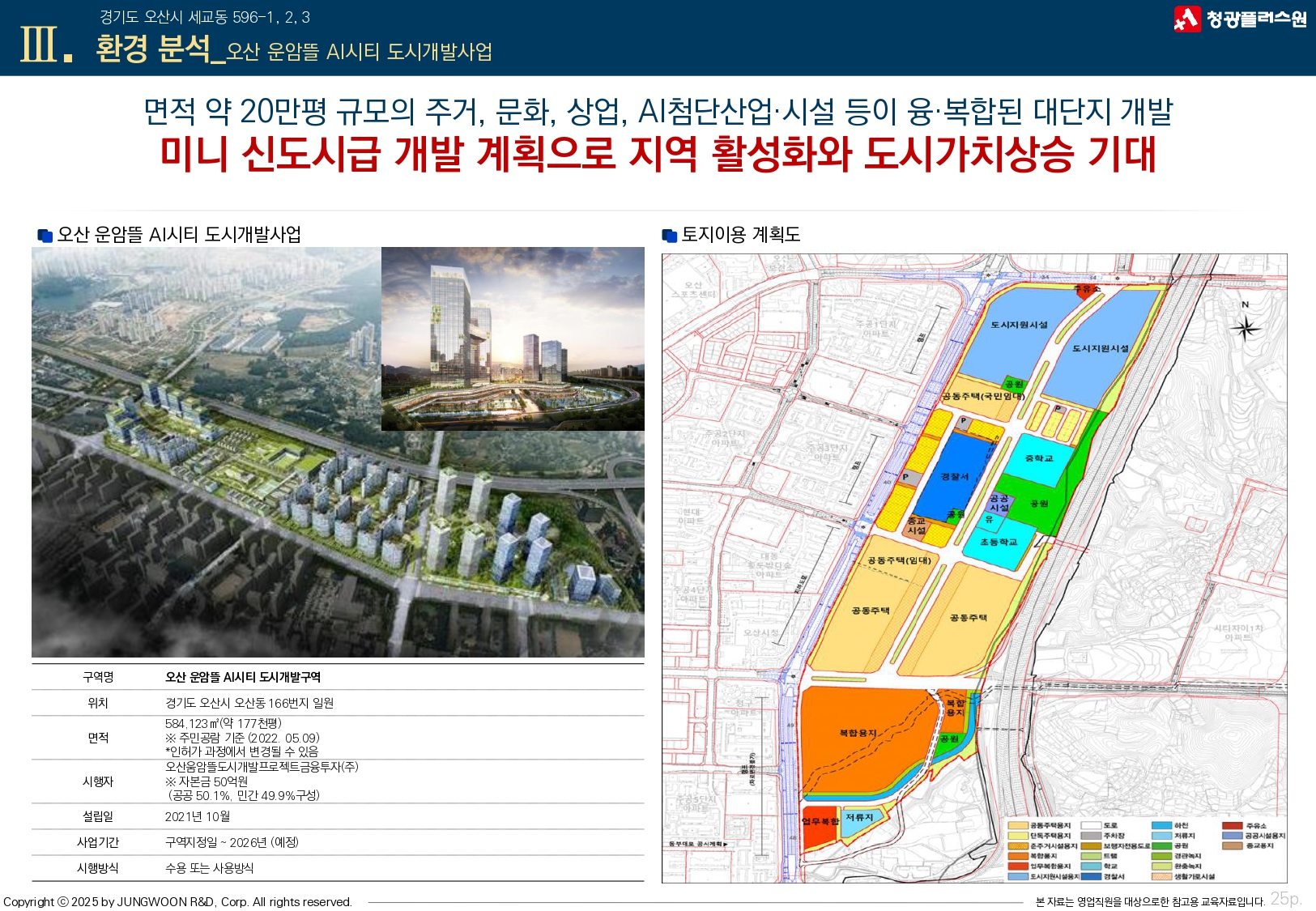Select the 하천 legend swatch

pos(1162,825)
